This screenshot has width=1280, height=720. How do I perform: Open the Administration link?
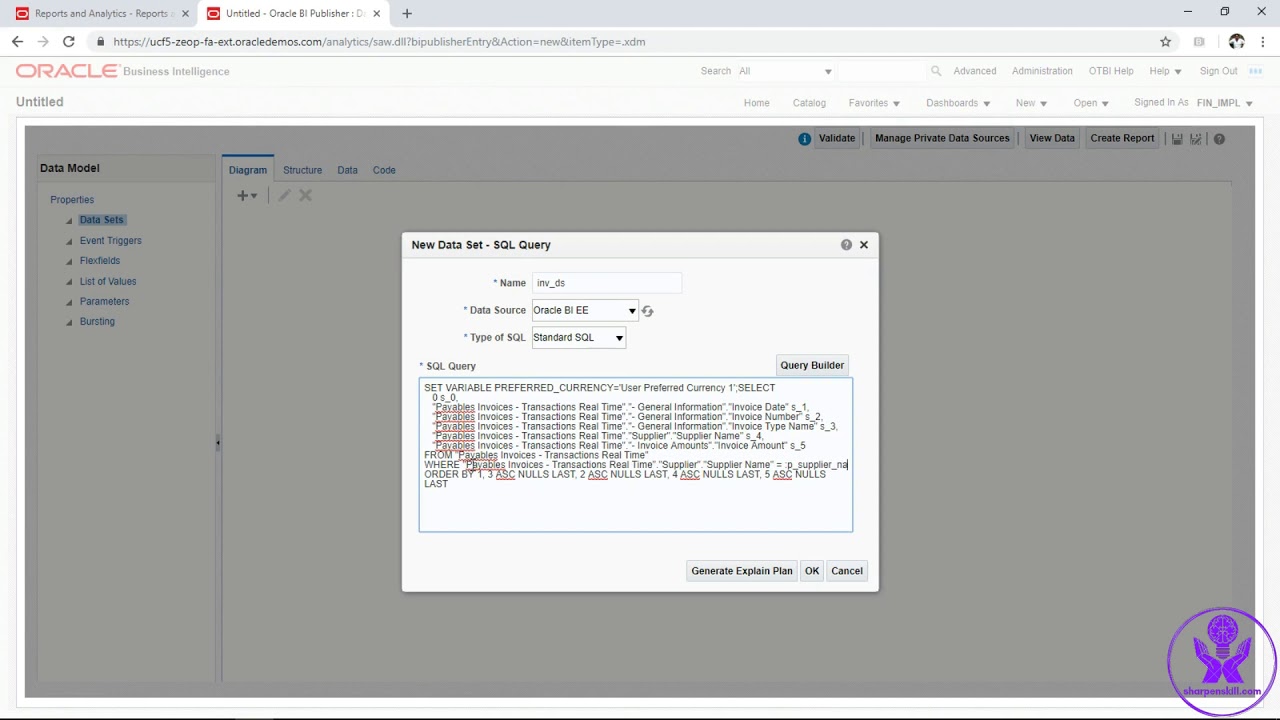(1042, 71)
